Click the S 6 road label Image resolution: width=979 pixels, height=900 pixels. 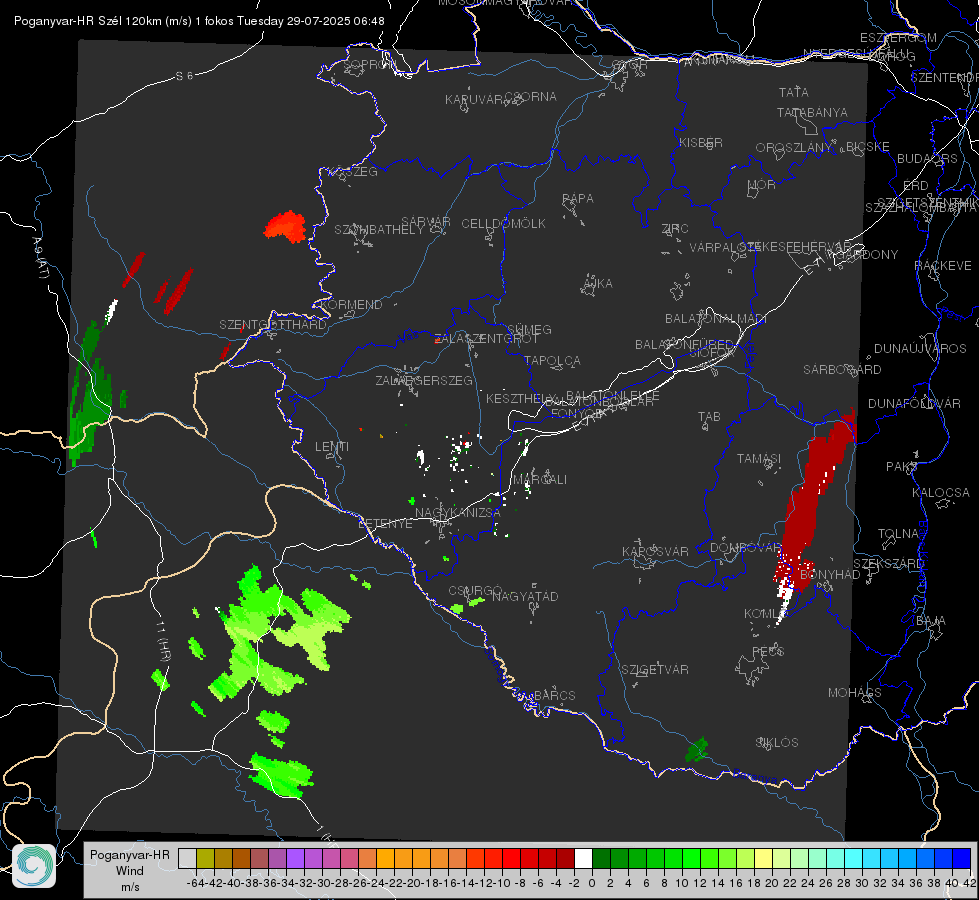pyautogui.click(x=185, y=76)
